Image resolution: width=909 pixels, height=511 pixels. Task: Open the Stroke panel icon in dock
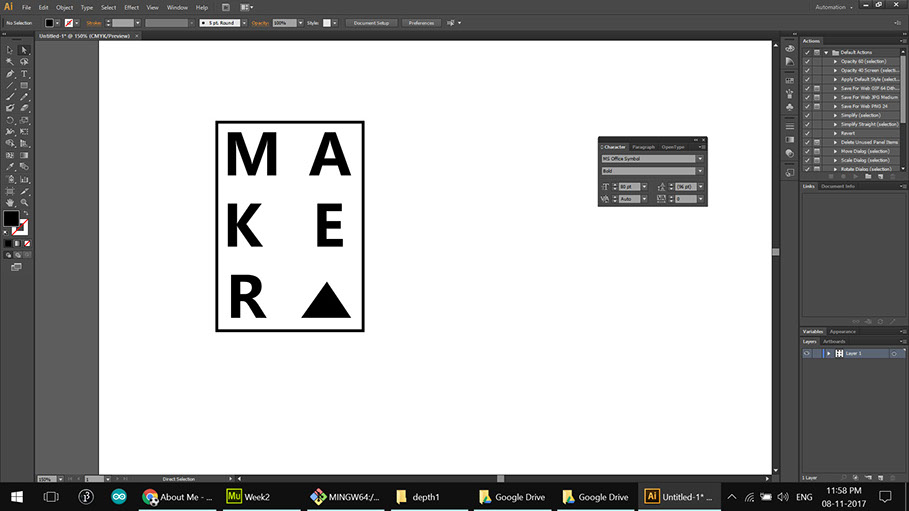pyautogui.click(x=790, y=126)
